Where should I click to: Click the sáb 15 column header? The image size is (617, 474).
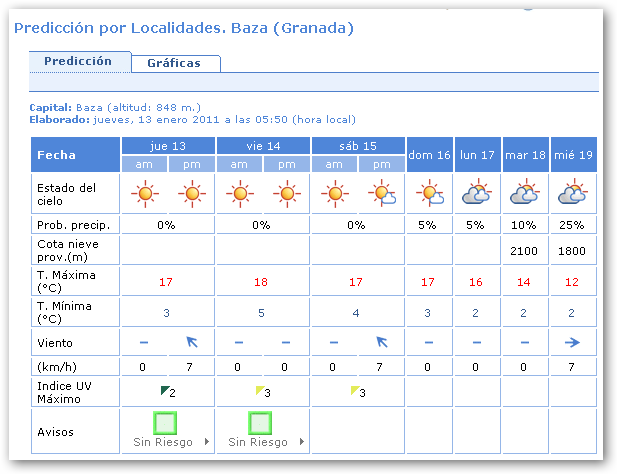click(x=358, y=146)
